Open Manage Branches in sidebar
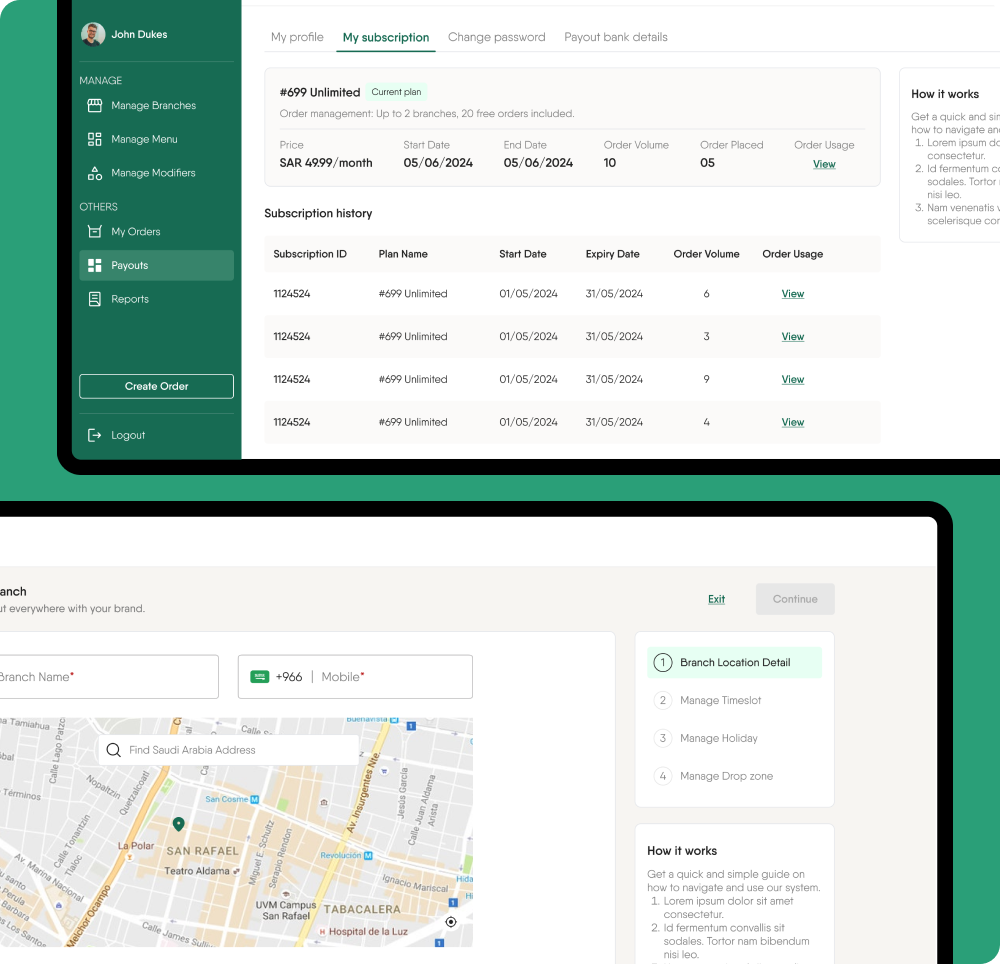 tap(156, 106)
